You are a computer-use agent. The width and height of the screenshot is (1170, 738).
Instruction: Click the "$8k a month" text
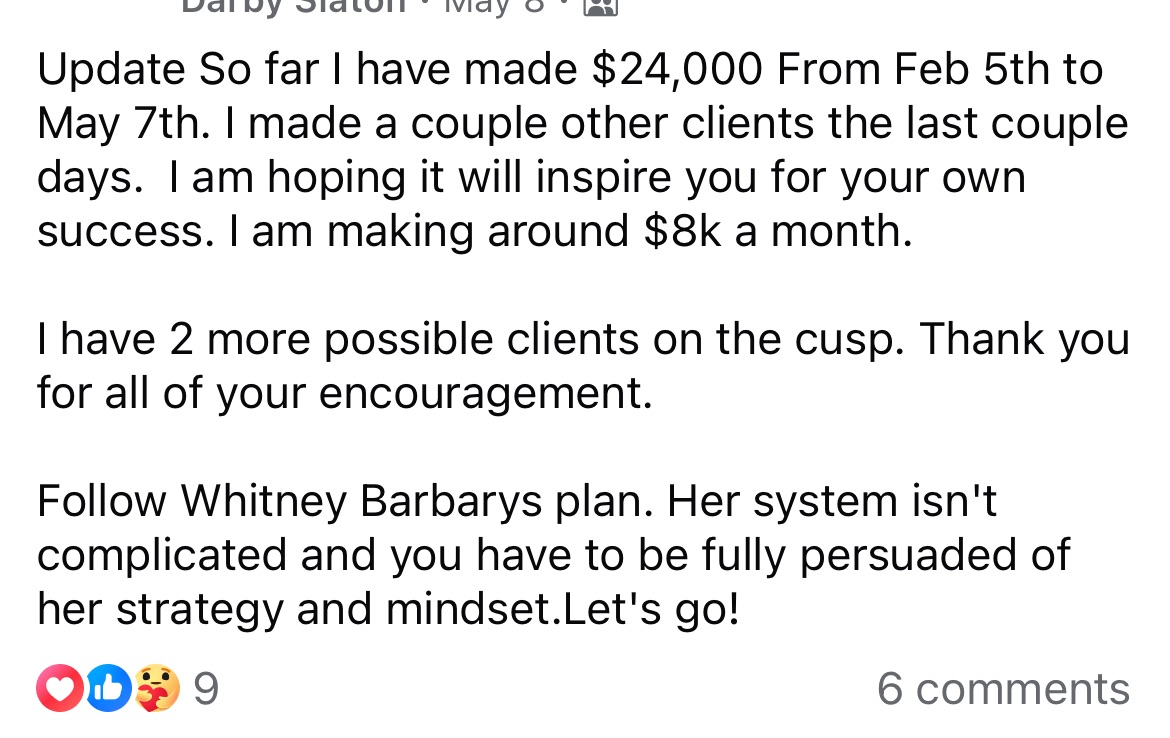(x=778, y=232)
